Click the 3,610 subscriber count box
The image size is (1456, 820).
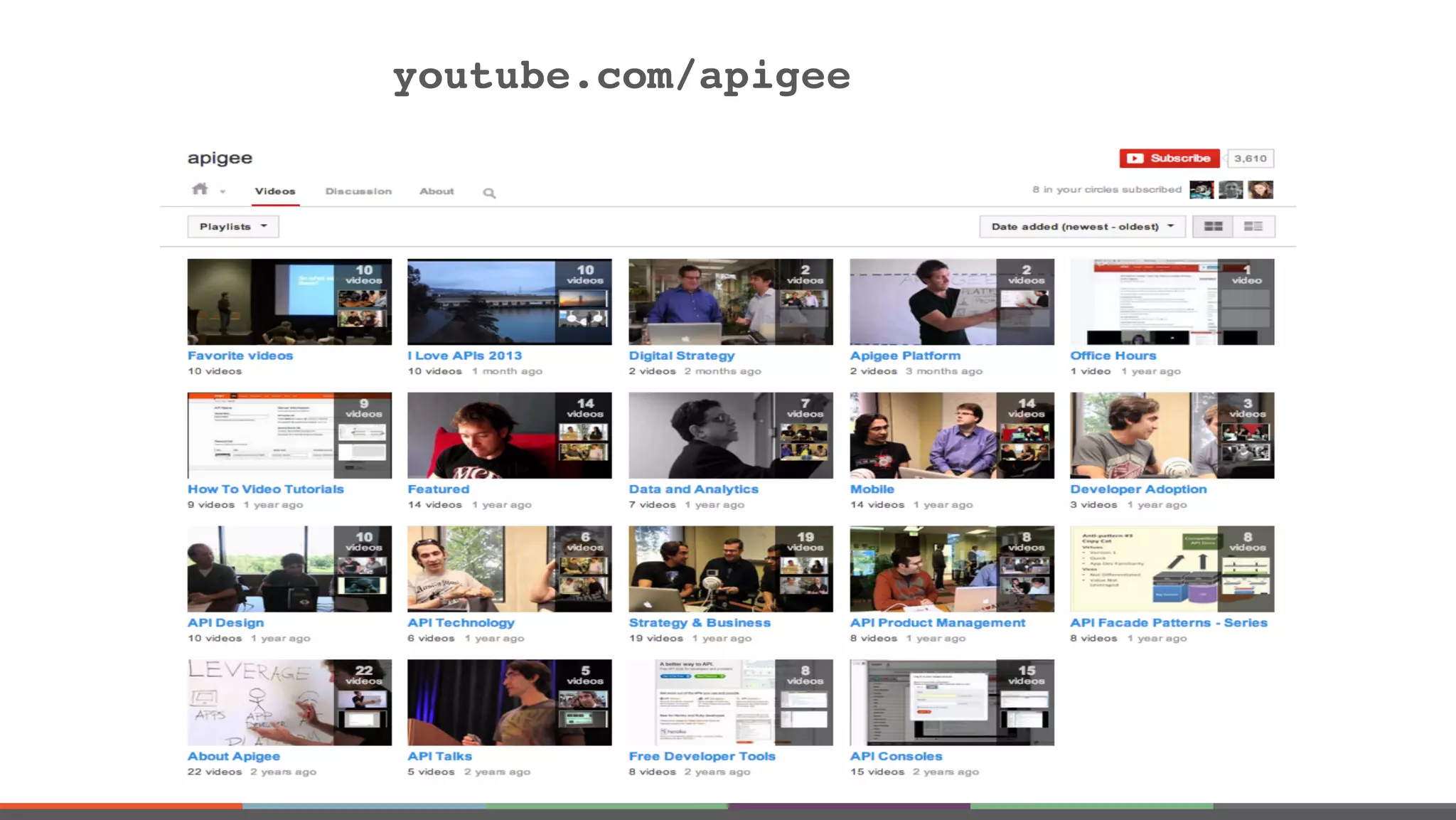1250,159
